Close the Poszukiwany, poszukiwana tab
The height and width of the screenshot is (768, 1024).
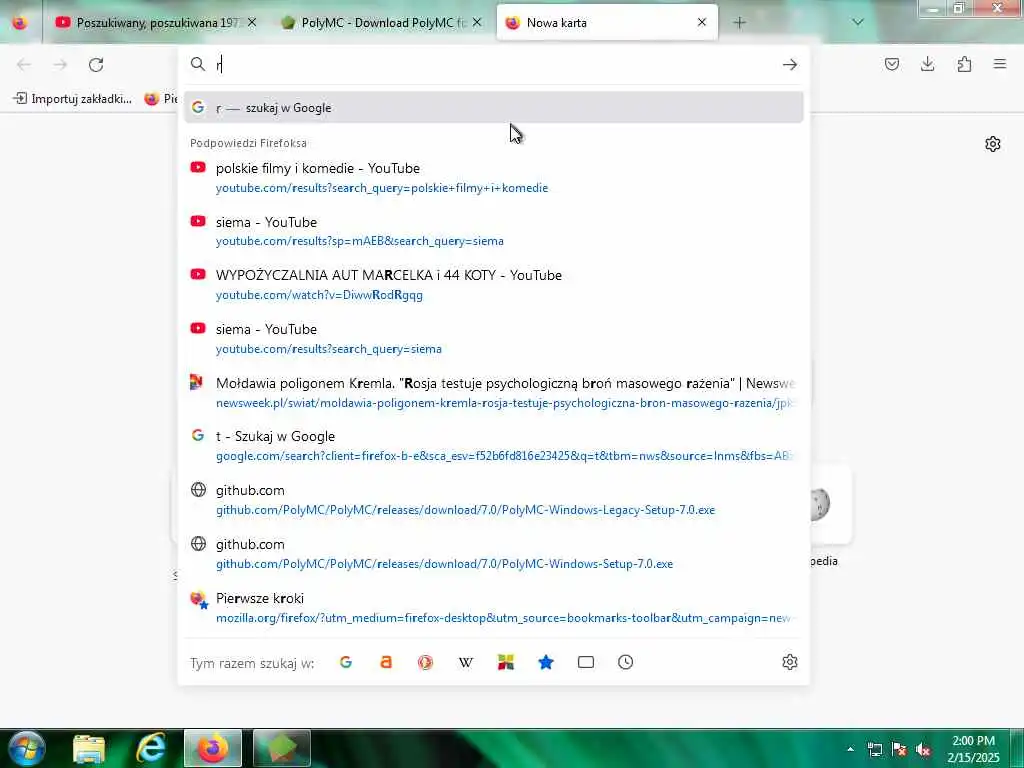click(x=252, y=22)
